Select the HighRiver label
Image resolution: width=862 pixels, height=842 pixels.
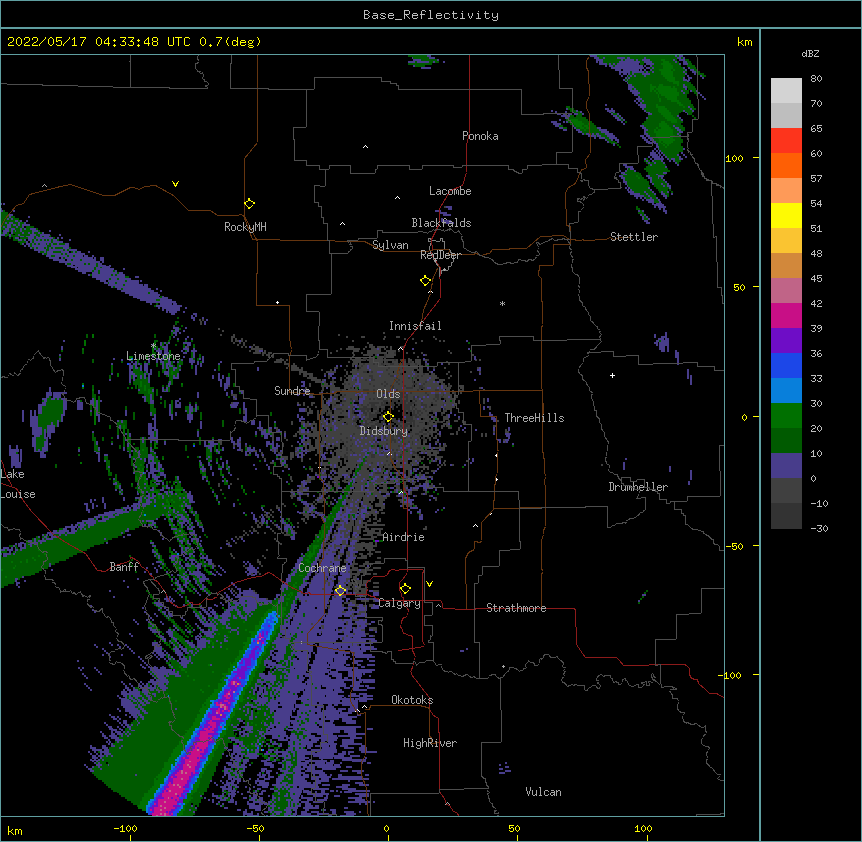430,743
